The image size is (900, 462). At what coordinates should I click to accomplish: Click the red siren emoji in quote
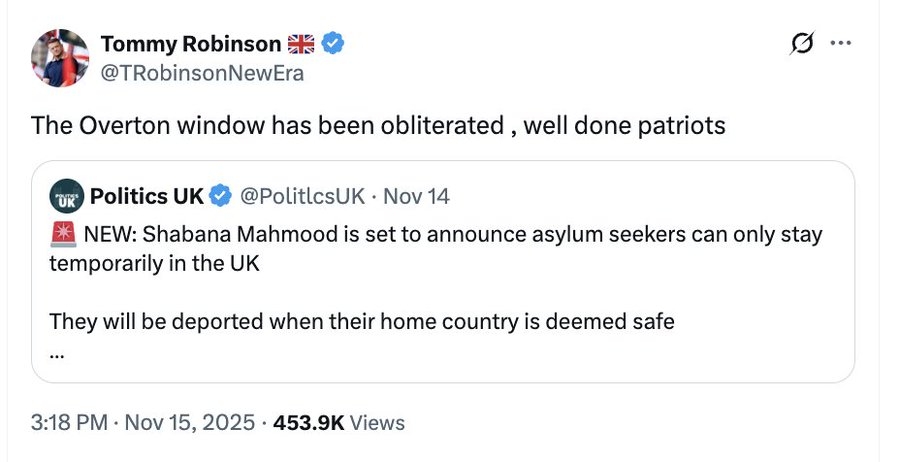pyautogui.click(x=62, y=236)
